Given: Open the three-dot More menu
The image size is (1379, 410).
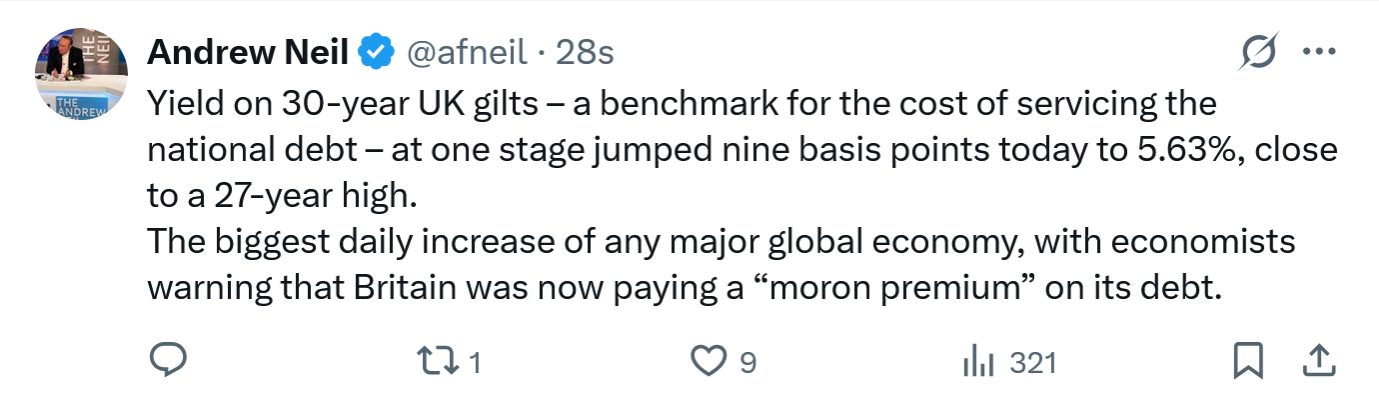Looking at the screenshot, I should click(1320, 52).
